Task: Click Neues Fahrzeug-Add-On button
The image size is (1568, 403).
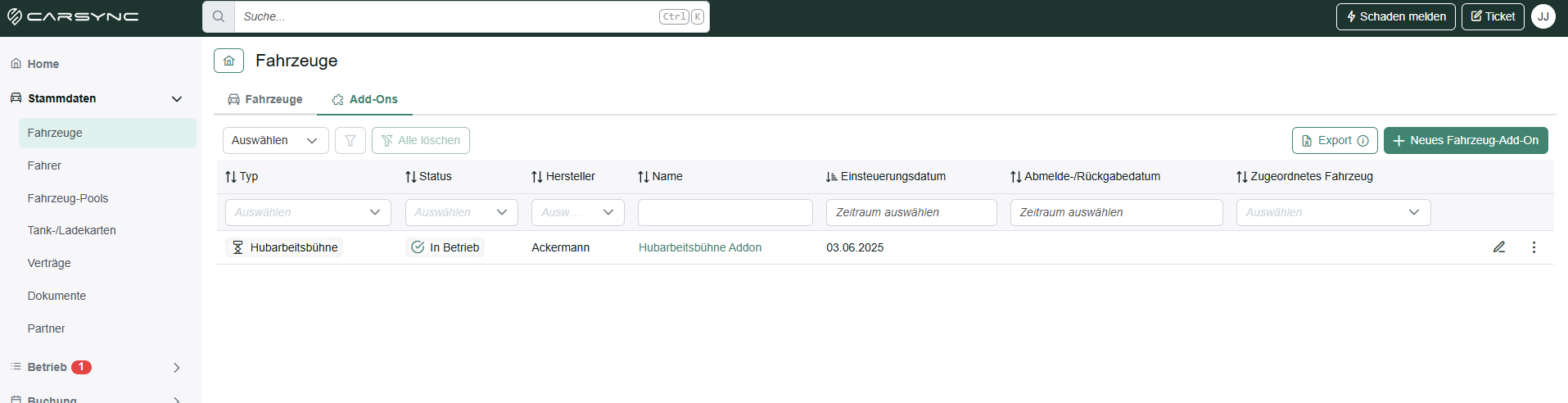Action: (1466, 141)
